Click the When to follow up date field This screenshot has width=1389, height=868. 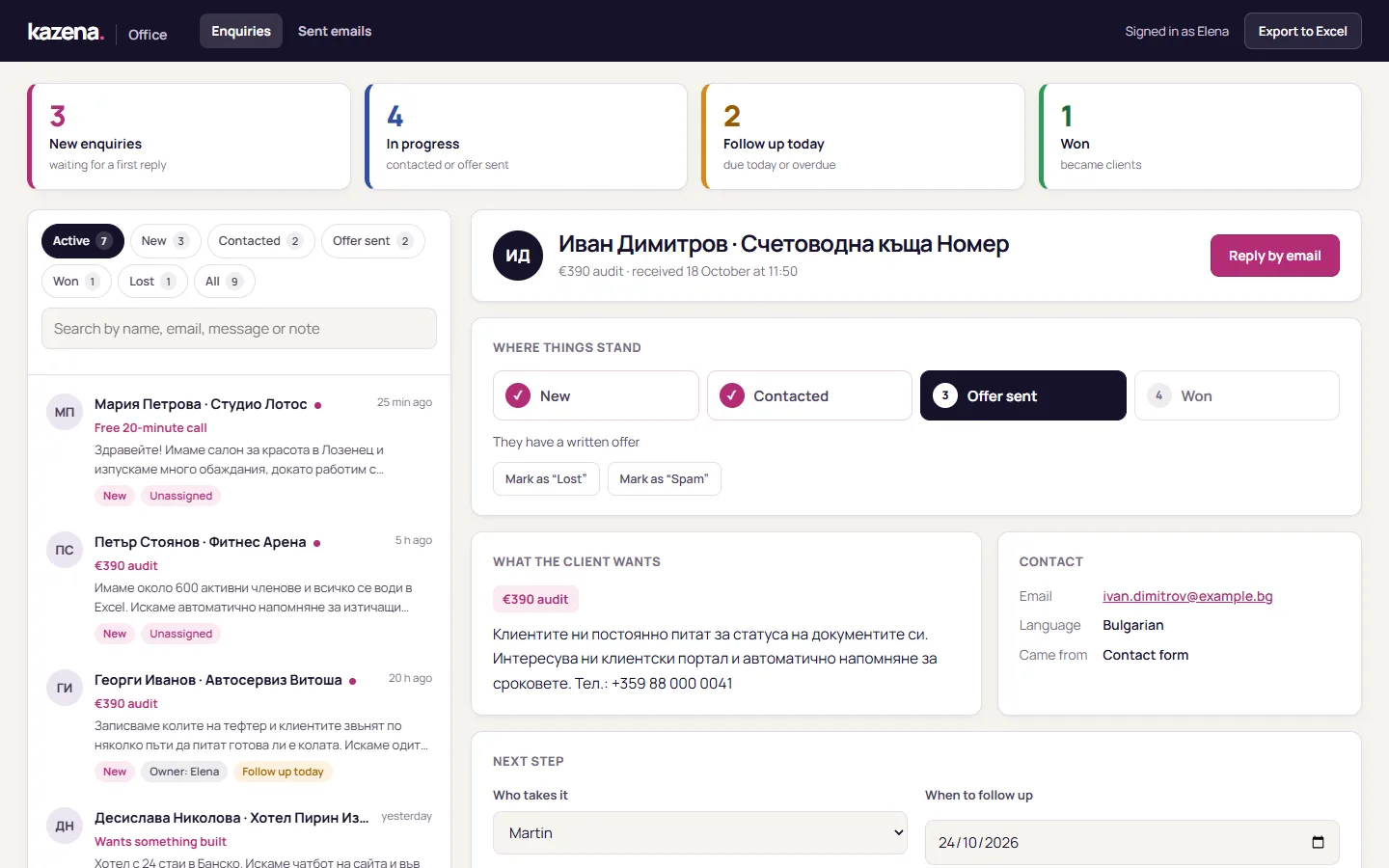click(x=1132, y=842)
